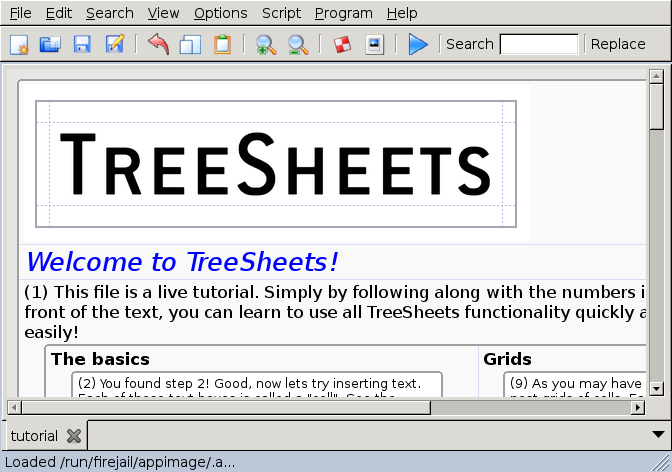Save file with floppy disk icon
Image resolution: width=672 pixels, height=472 pixels.
tap(82, 44)
